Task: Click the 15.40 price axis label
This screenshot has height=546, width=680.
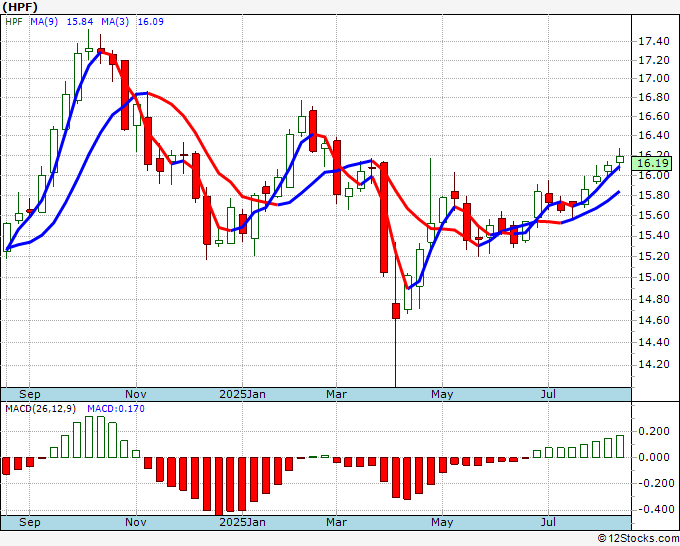Action: click(x=654, y=235)
